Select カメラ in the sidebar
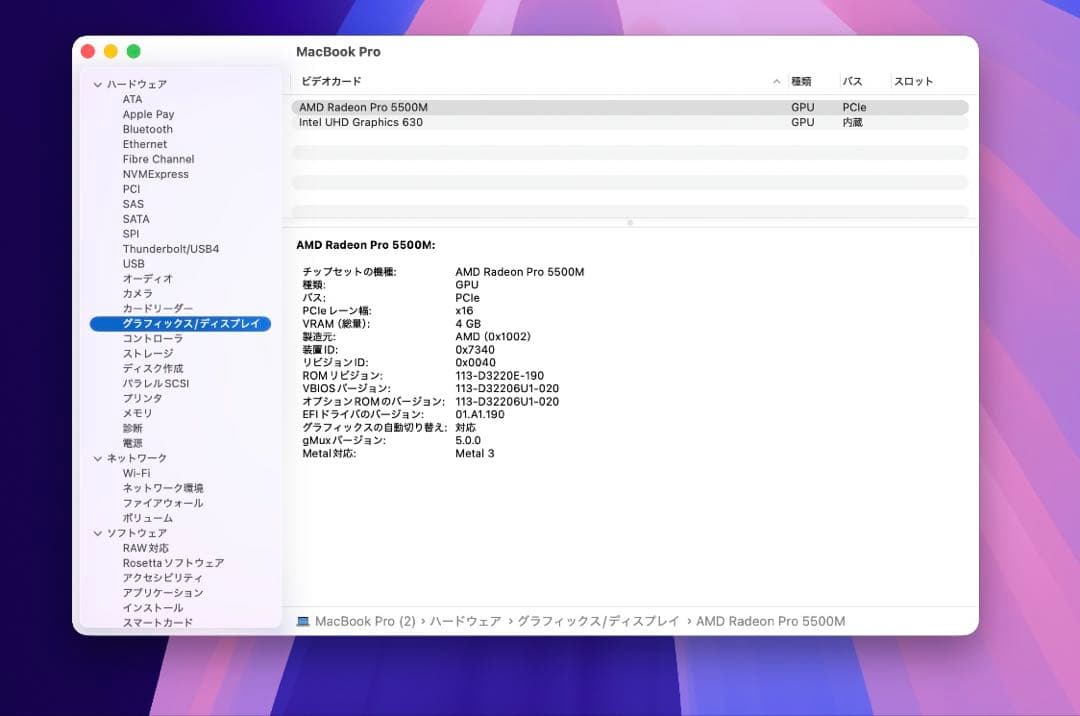Image resolution: width=1080 pixels, height=716 pixels. 137,293
